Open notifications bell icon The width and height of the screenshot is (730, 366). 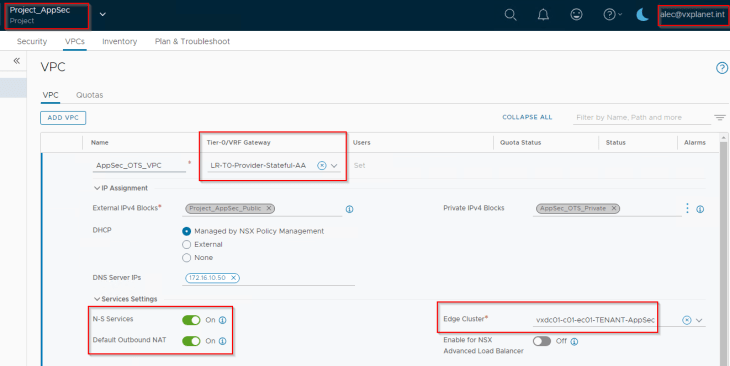click(543, 15)
